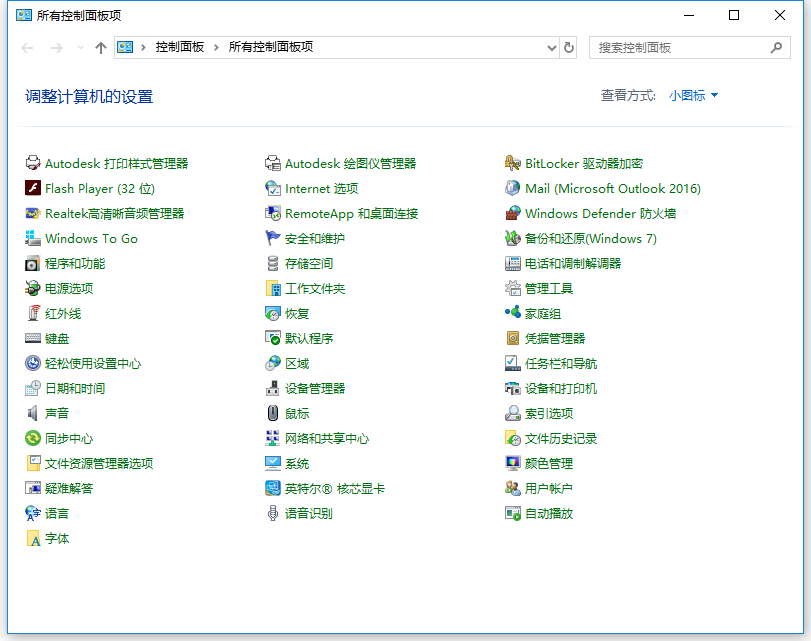Viewport: 811px width, 641px height.
Task: Open 凭据管理器 link
Action: click(x=555, y=338)
